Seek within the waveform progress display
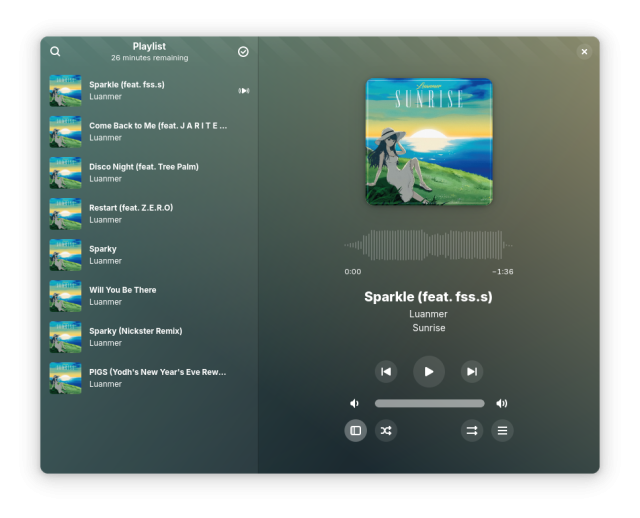Screen dimensions: 640x518 pyautogui.click(x=428, y=245)
